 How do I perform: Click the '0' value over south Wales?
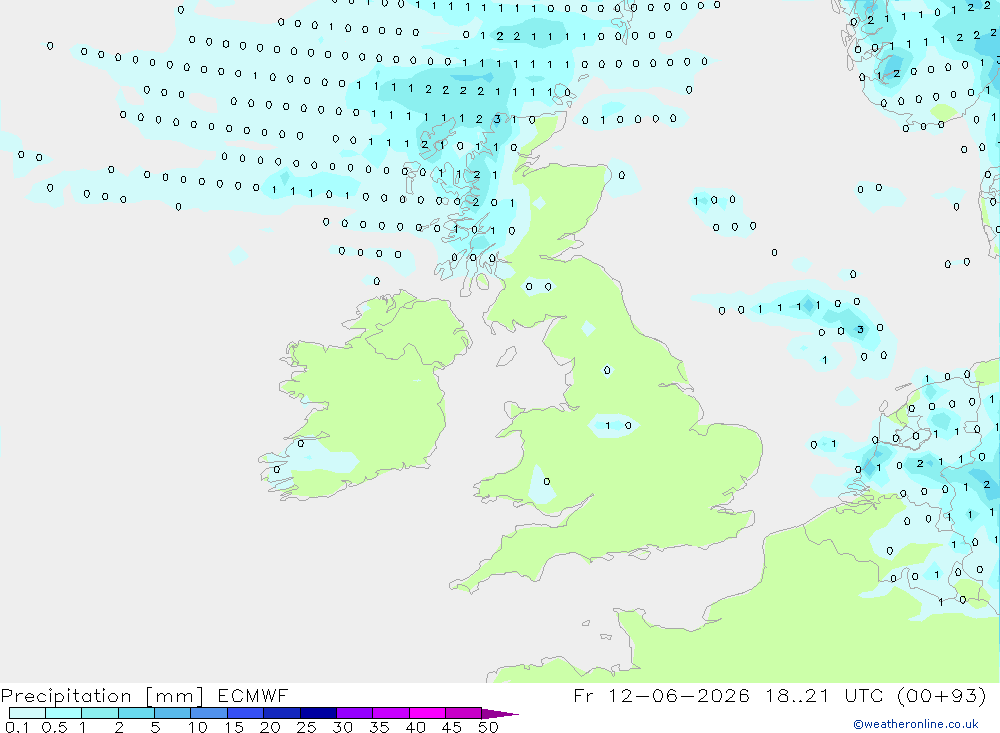(x=547, y=482)
